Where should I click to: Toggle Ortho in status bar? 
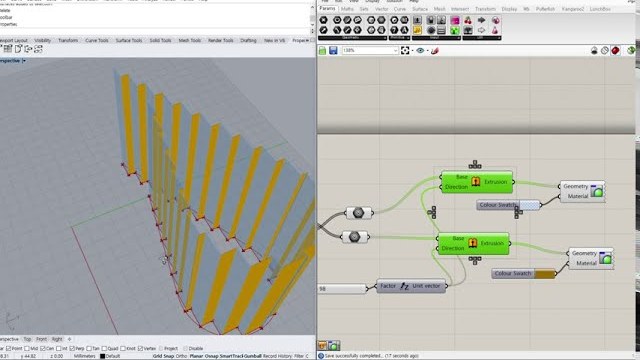pos(181,356)
